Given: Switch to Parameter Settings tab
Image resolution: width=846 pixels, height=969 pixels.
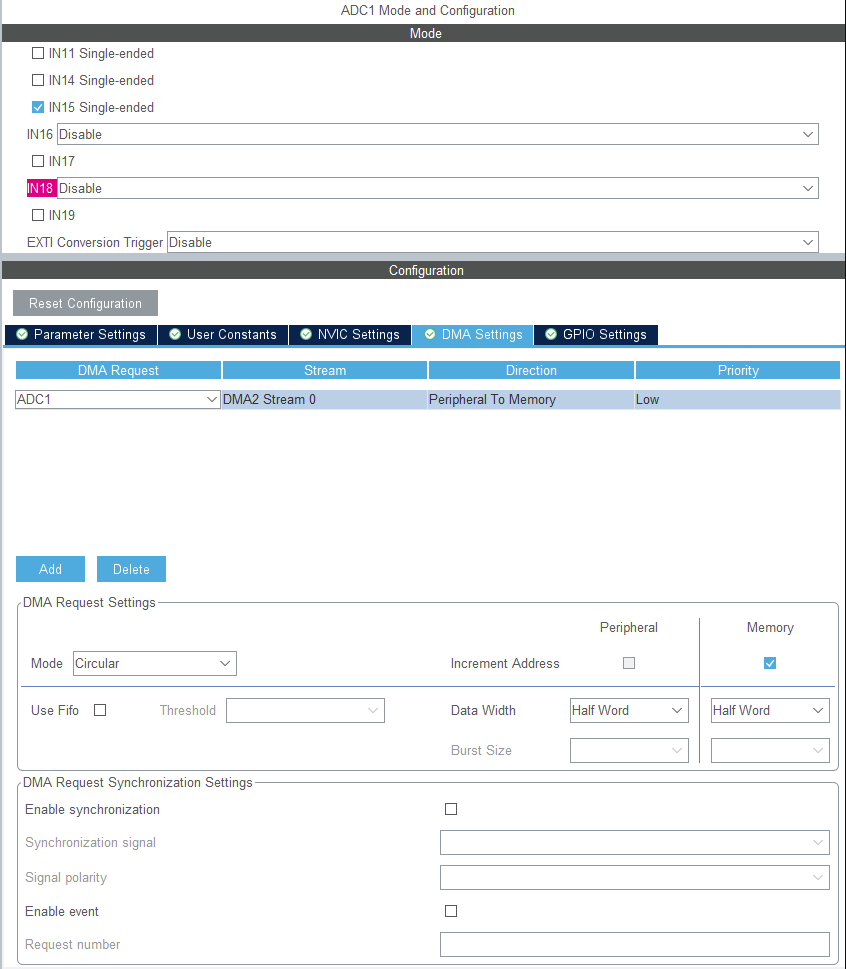Looking at the screenshot, I should pos(81,334).
